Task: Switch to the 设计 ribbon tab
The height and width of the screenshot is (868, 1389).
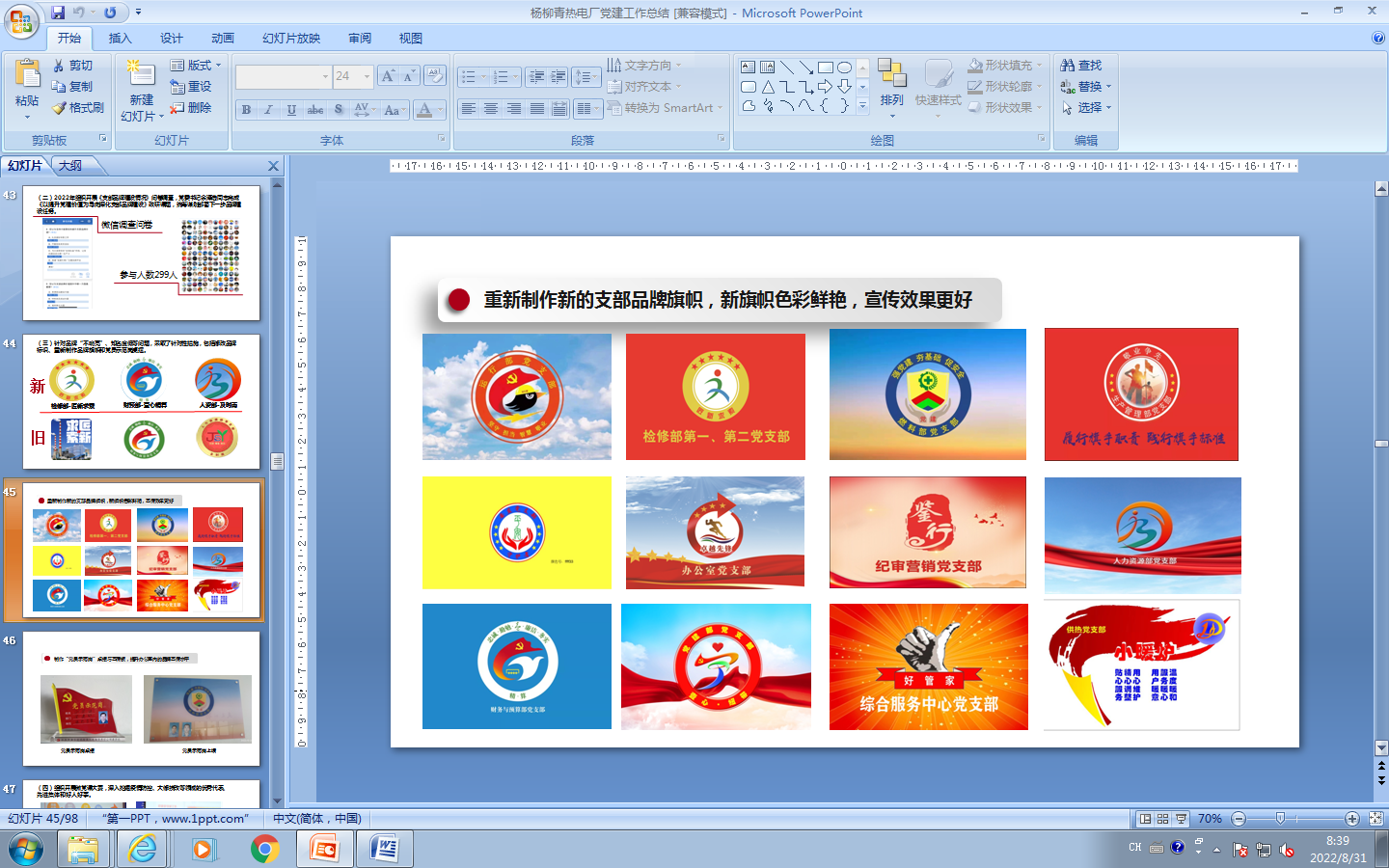Action: 172,39
